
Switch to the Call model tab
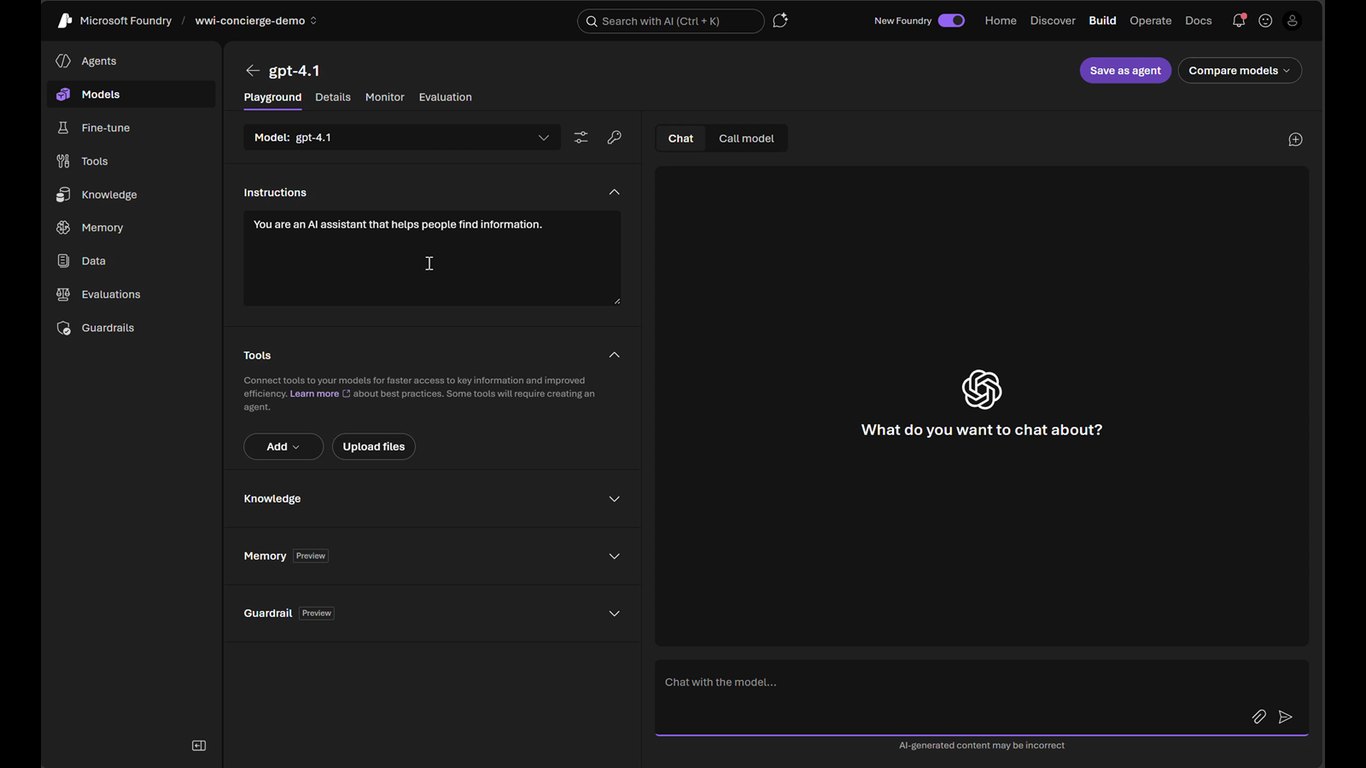coord(746,138)
